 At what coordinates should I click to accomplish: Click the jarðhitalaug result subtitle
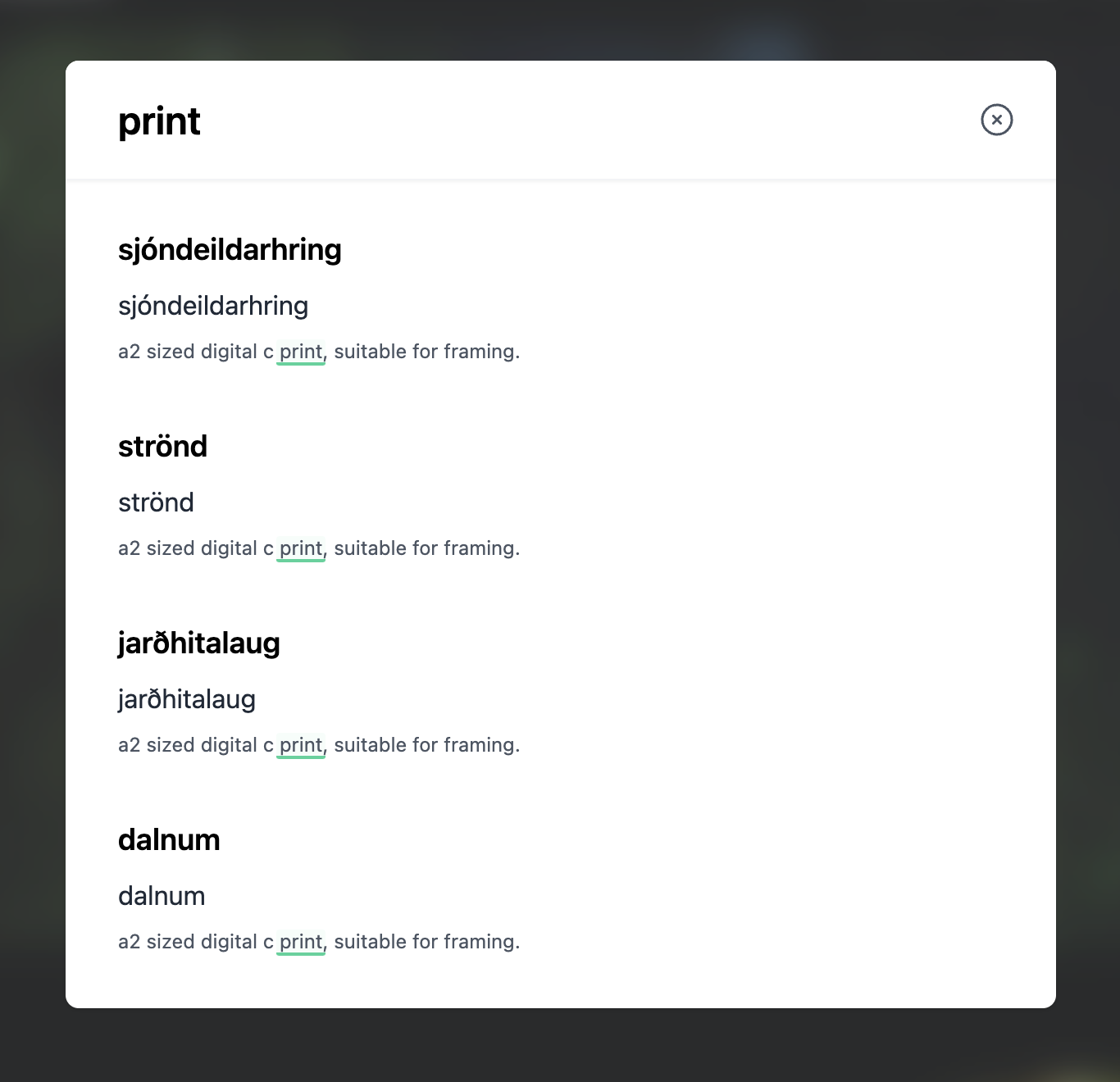pos(187,699)
